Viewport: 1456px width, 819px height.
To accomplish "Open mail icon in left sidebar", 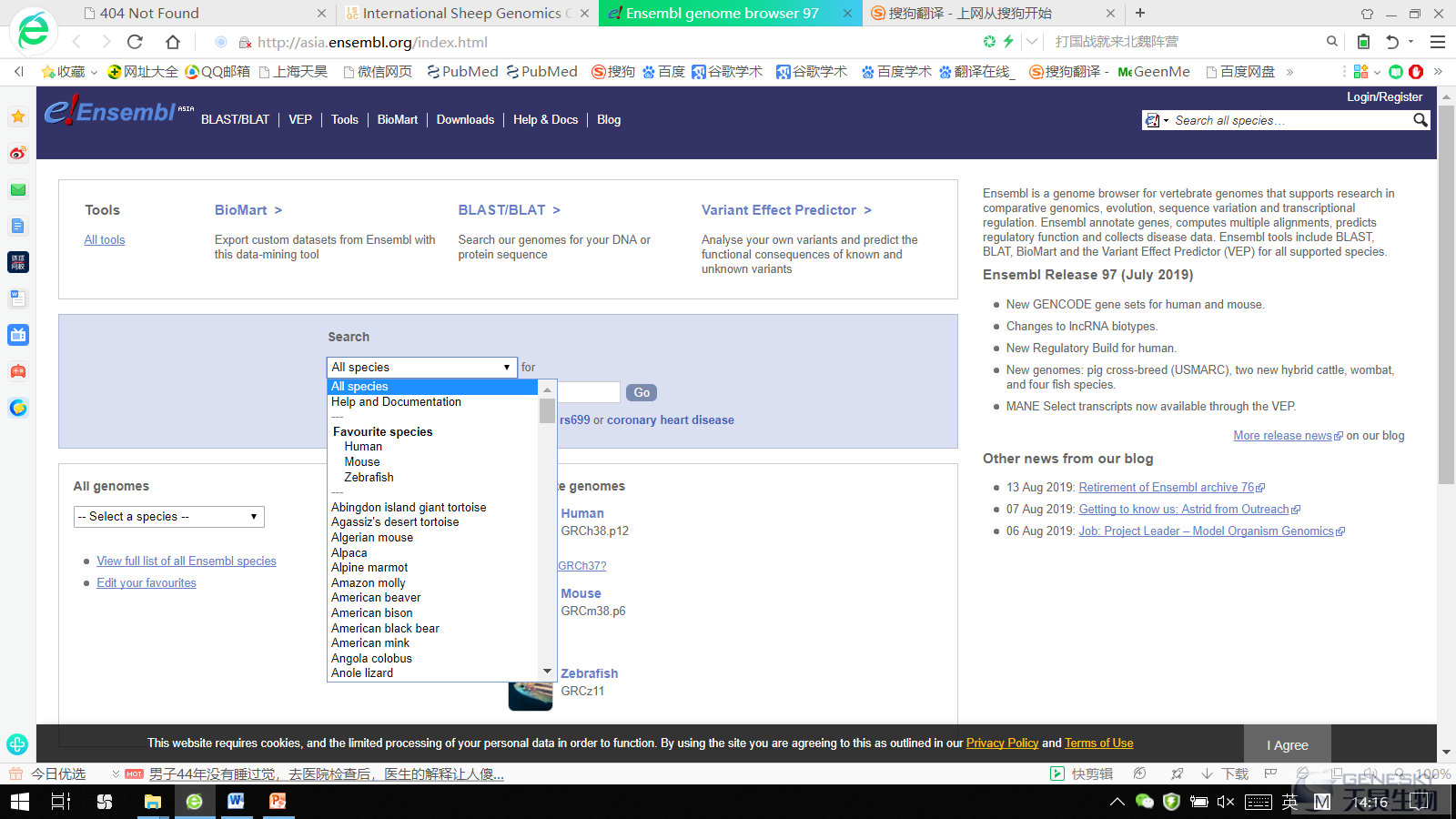I will tap(18, 189).
